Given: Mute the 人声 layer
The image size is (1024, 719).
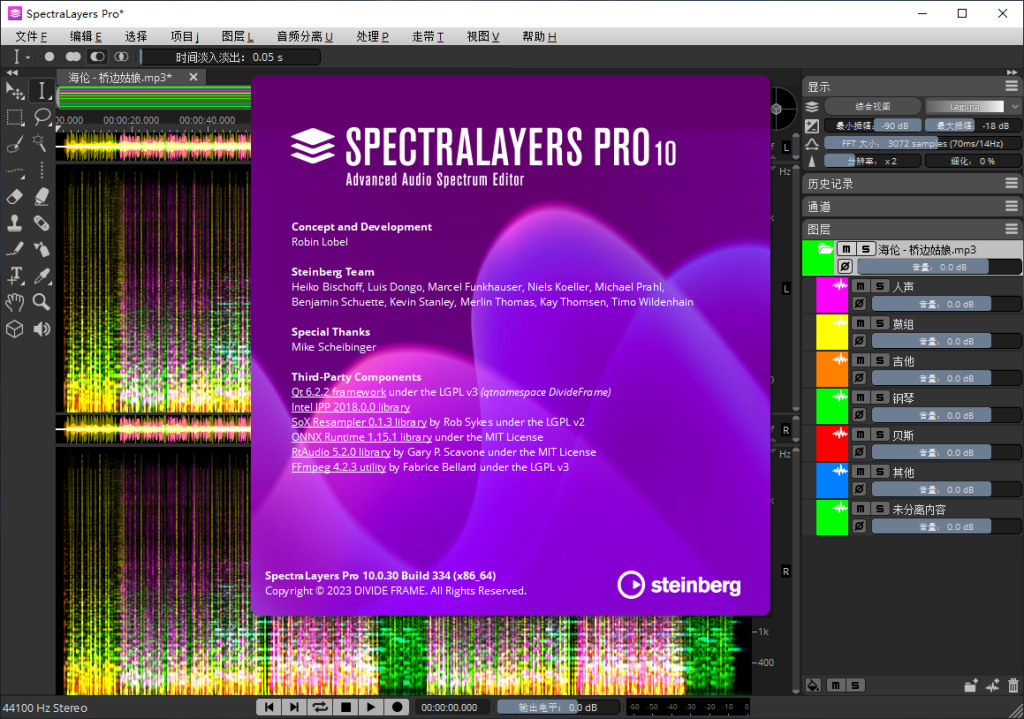Looking at the screenshot, I should [860, 286].
